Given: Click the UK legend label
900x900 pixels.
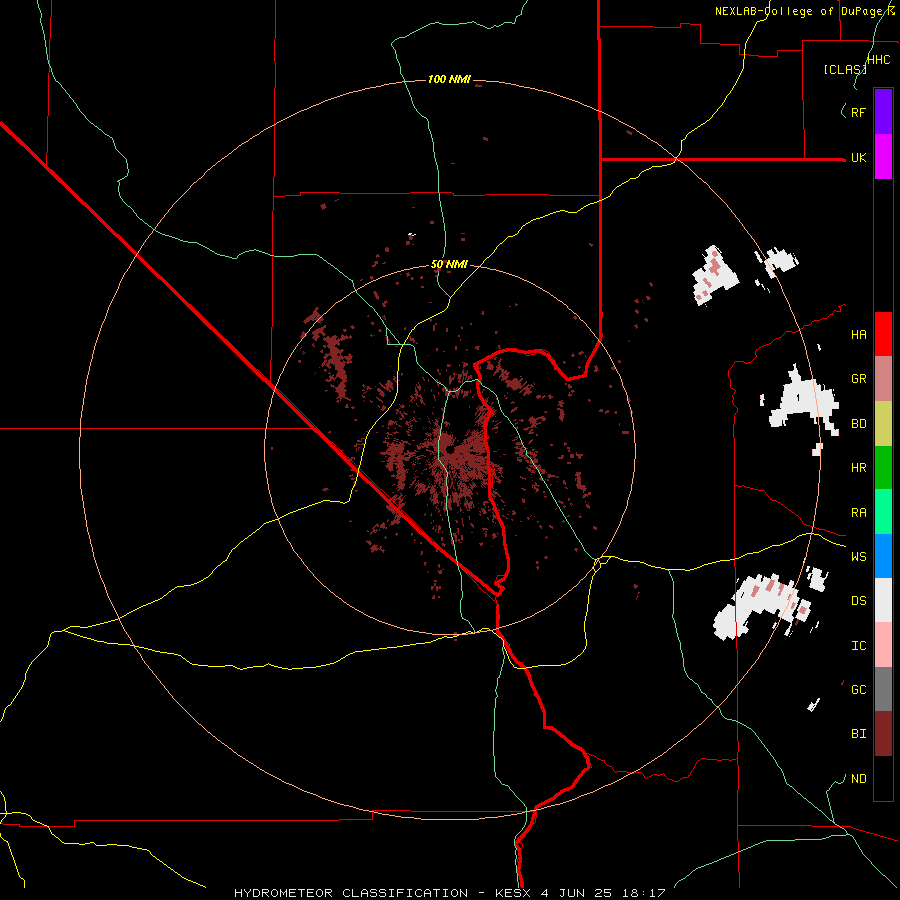Looking at the screenshot, I should [858, 158].
